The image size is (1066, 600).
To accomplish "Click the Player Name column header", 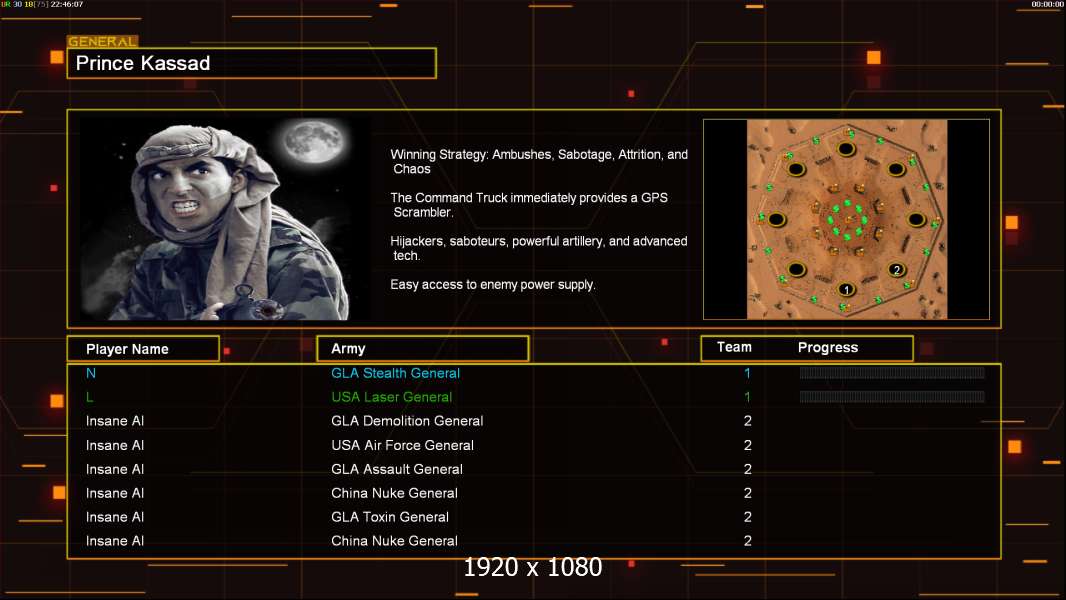I will coord(143,349).
